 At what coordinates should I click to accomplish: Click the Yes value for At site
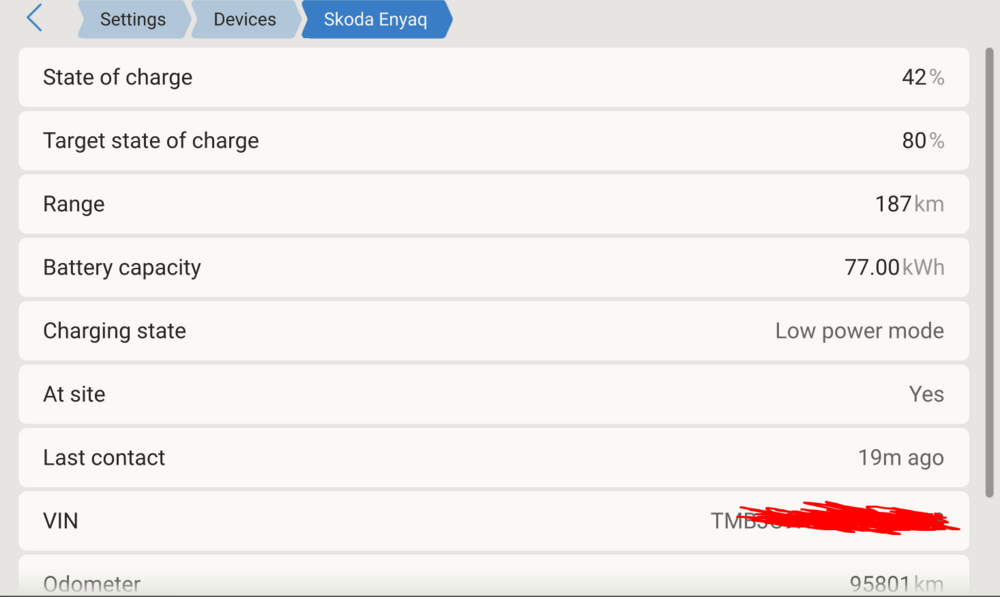pyautogui.click(x=926, y=394)
